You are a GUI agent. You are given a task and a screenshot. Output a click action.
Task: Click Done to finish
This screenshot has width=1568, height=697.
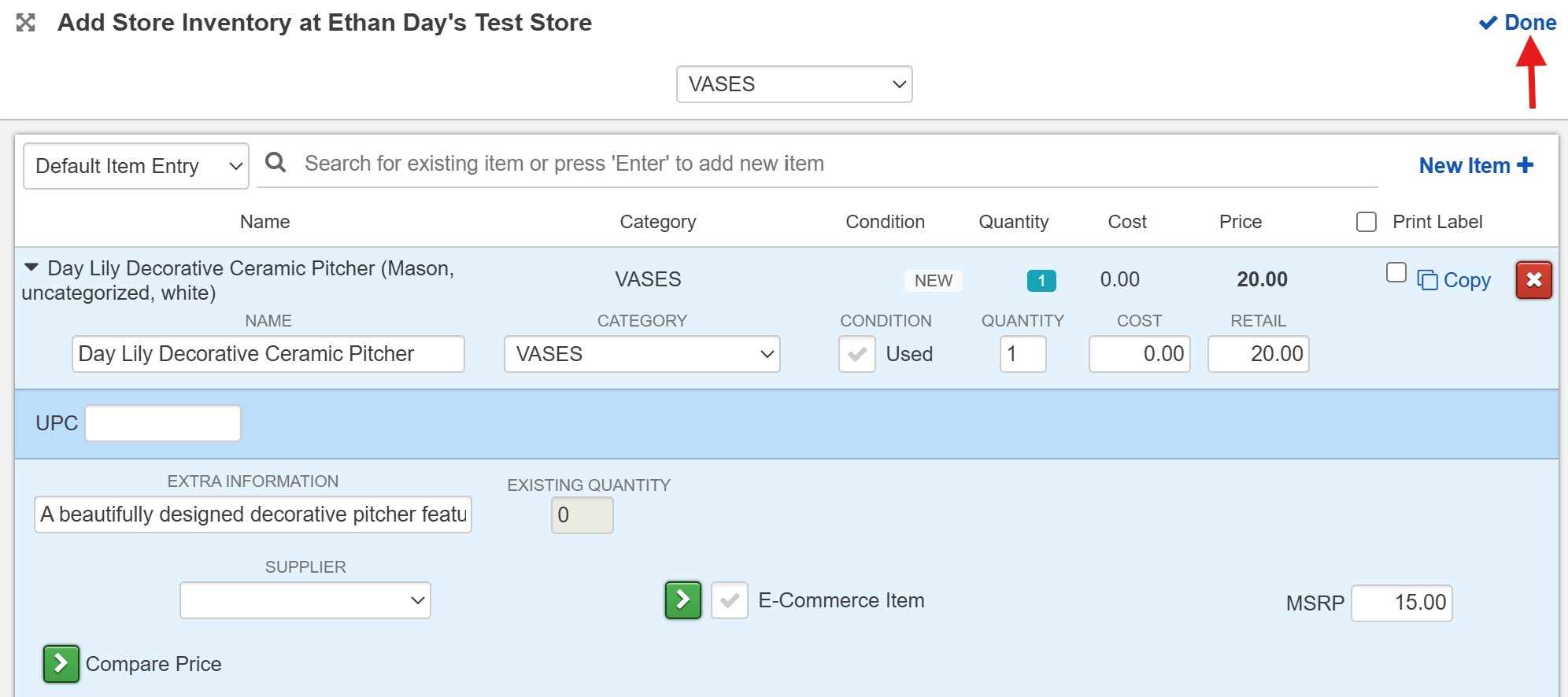pyautogui.click(x=1518, y=23)
